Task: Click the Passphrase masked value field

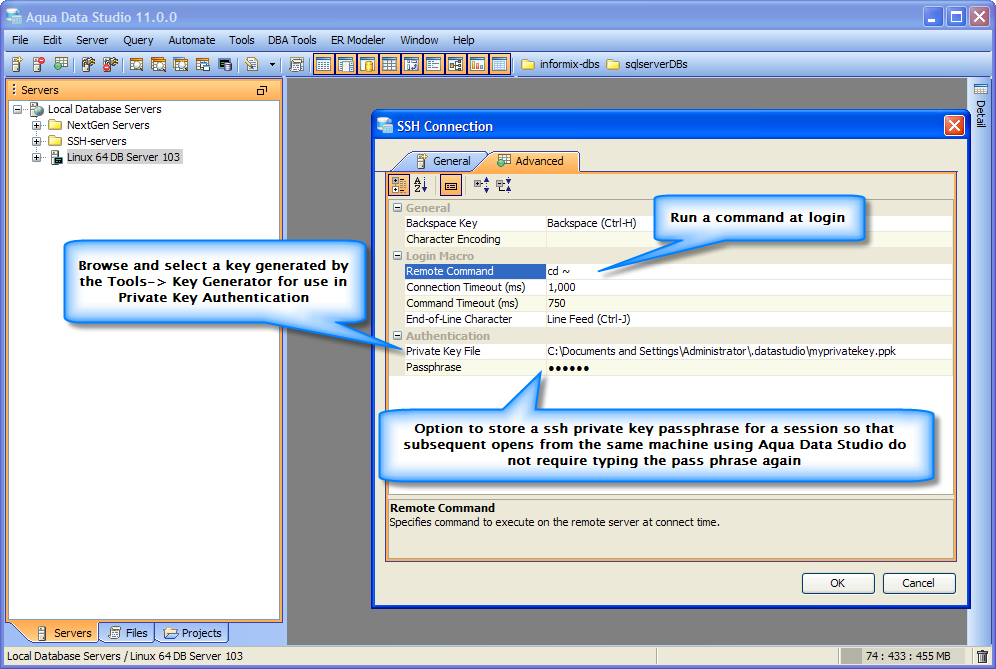Action: click(749, 367)
